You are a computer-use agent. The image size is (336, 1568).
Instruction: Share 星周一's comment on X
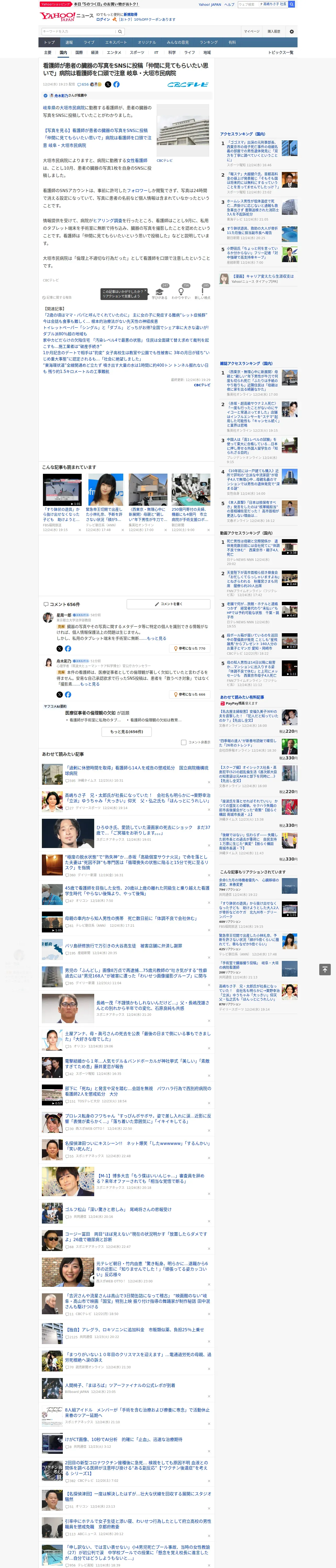[x=60, y=648]
